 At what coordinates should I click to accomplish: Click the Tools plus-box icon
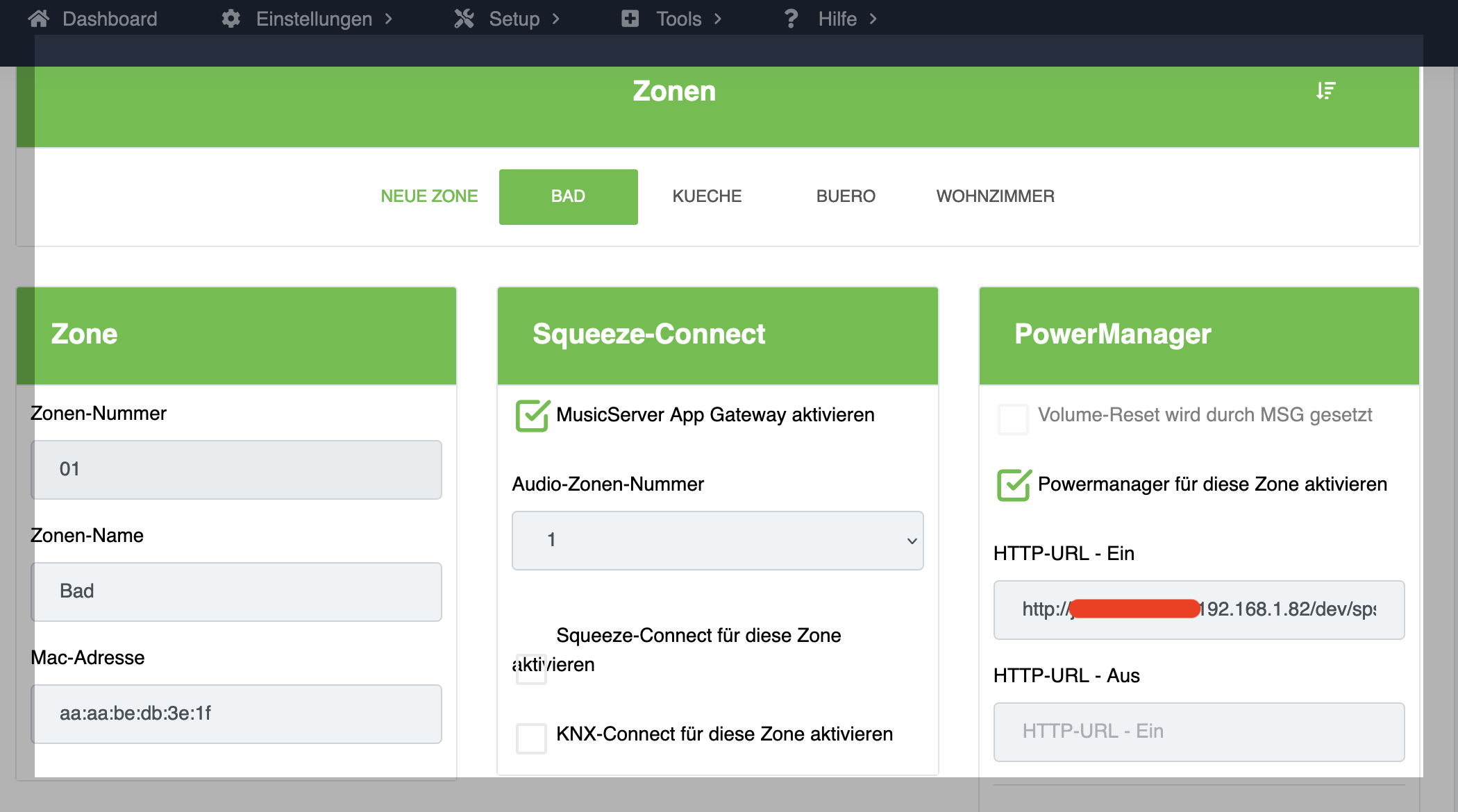(x=630, y=19)
